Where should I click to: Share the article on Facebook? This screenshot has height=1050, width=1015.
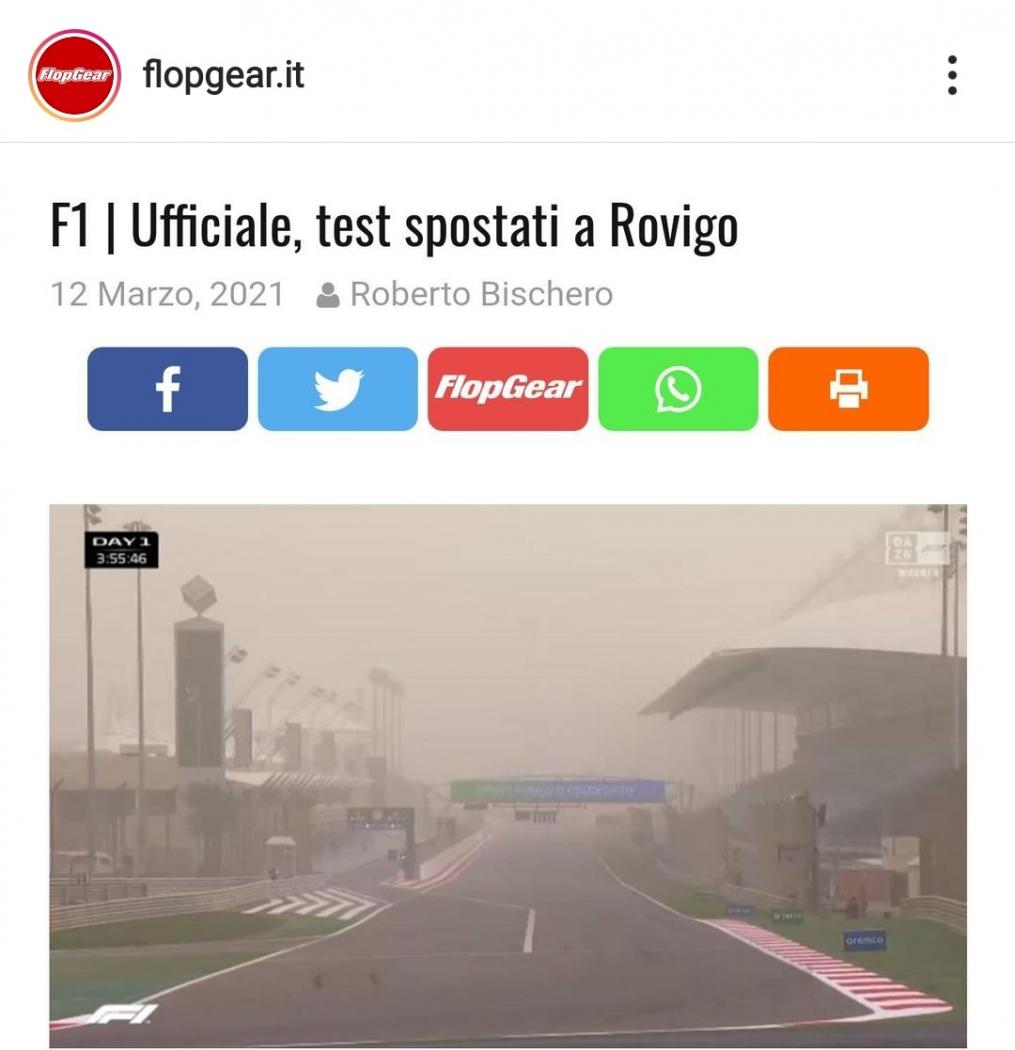167,388
